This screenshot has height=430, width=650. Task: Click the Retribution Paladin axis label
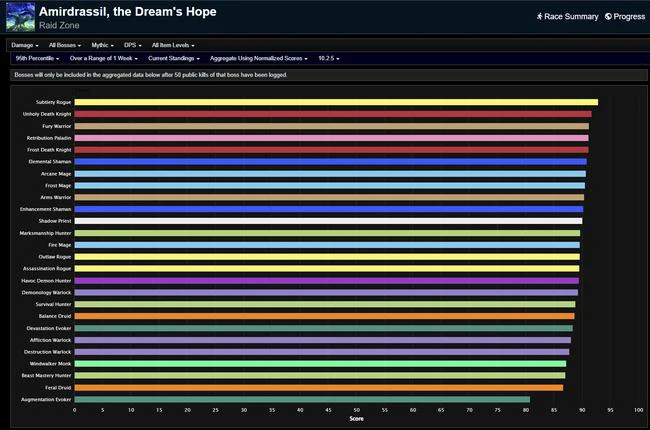tap(49, 138)
